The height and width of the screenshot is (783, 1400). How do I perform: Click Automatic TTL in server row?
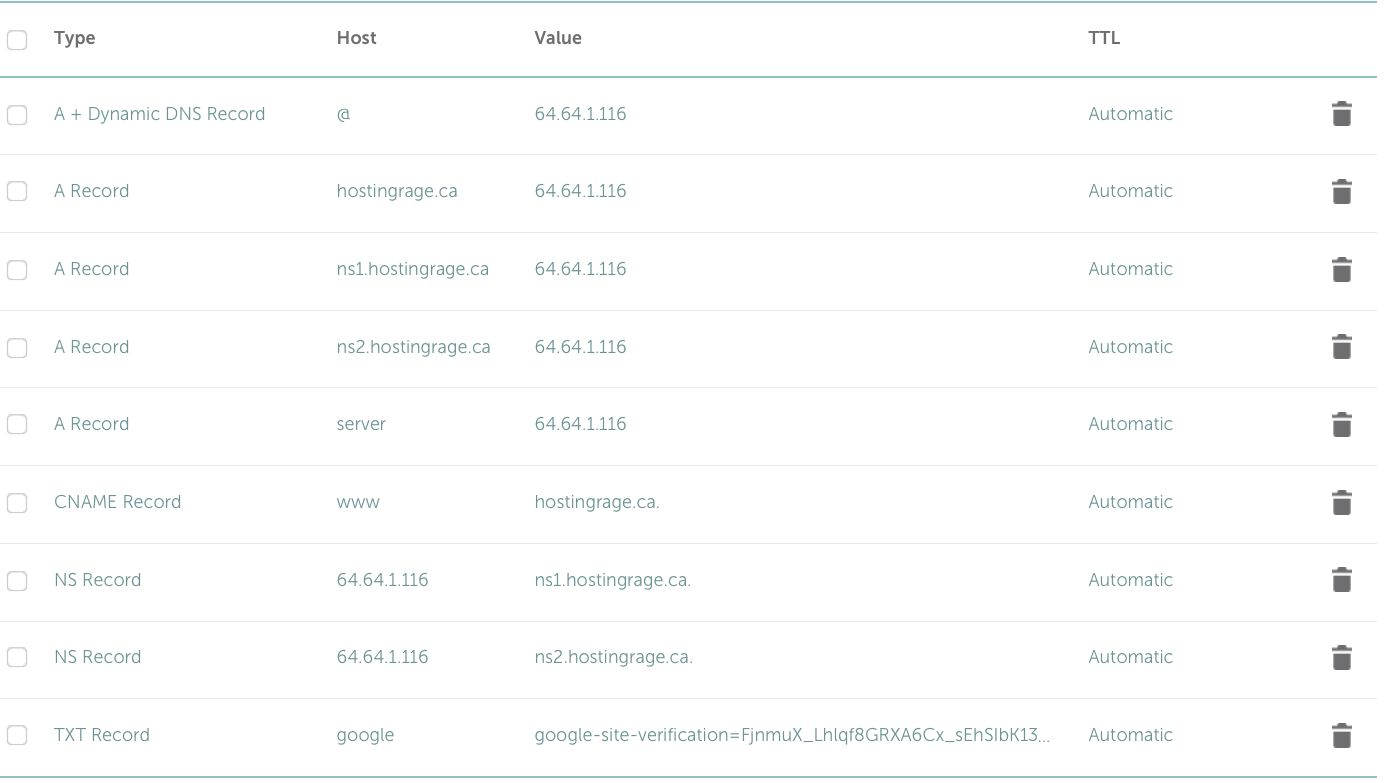click(1131, 424)
